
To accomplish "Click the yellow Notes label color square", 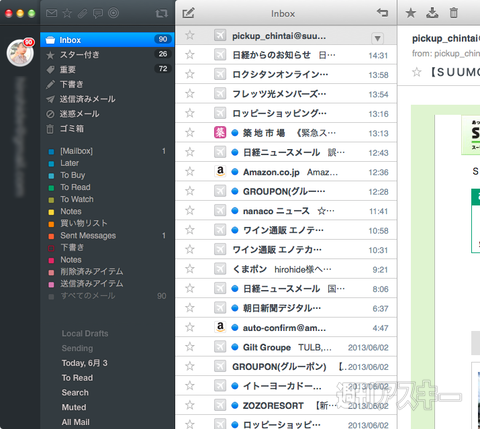I will click(51, 212).
